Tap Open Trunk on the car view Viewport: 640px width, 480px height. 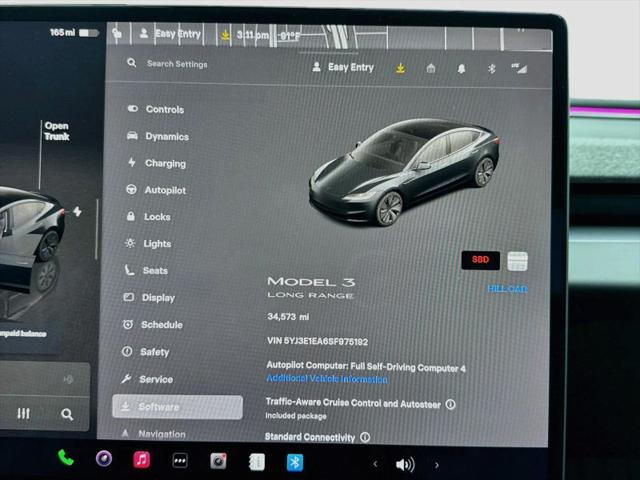57,131
